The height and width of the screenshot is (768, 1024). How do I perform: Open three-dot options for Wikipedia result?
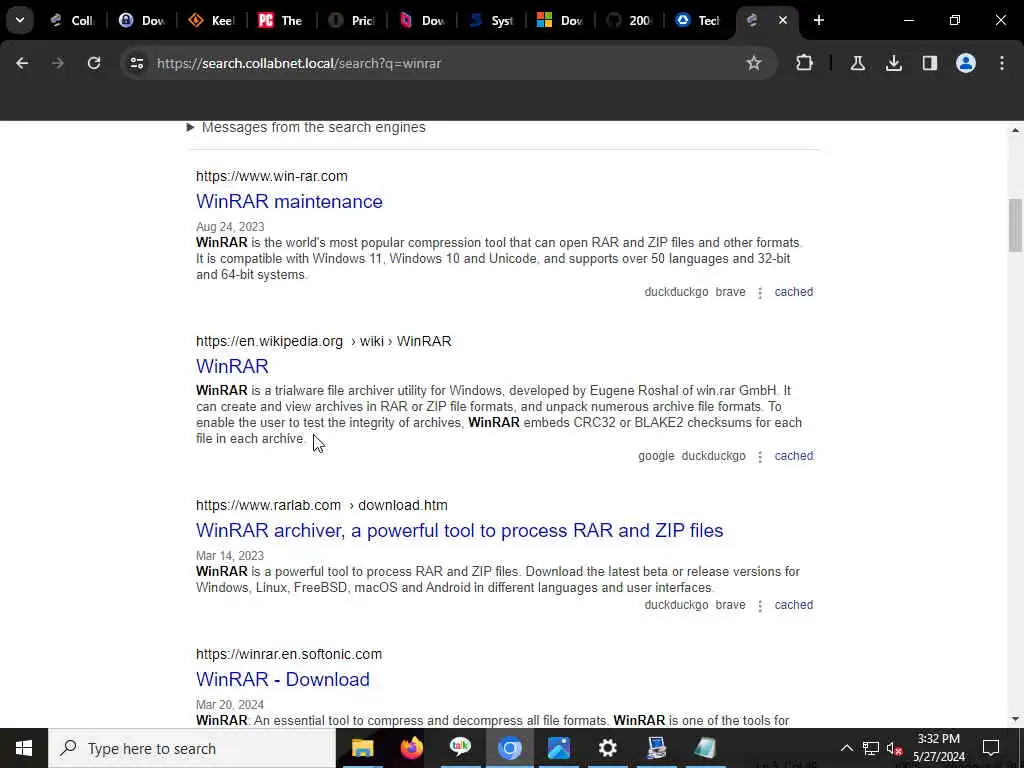pos(760,456)
